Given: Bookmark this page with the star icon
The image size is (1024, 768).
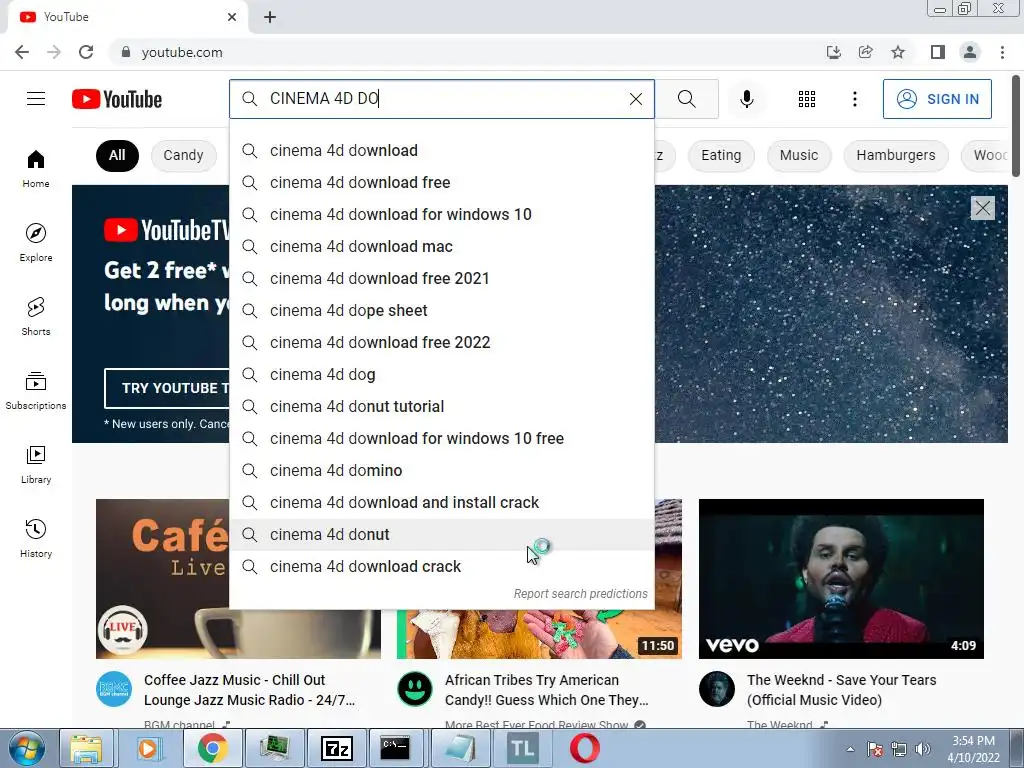Looking at the screenshot, I should (898, 52).
